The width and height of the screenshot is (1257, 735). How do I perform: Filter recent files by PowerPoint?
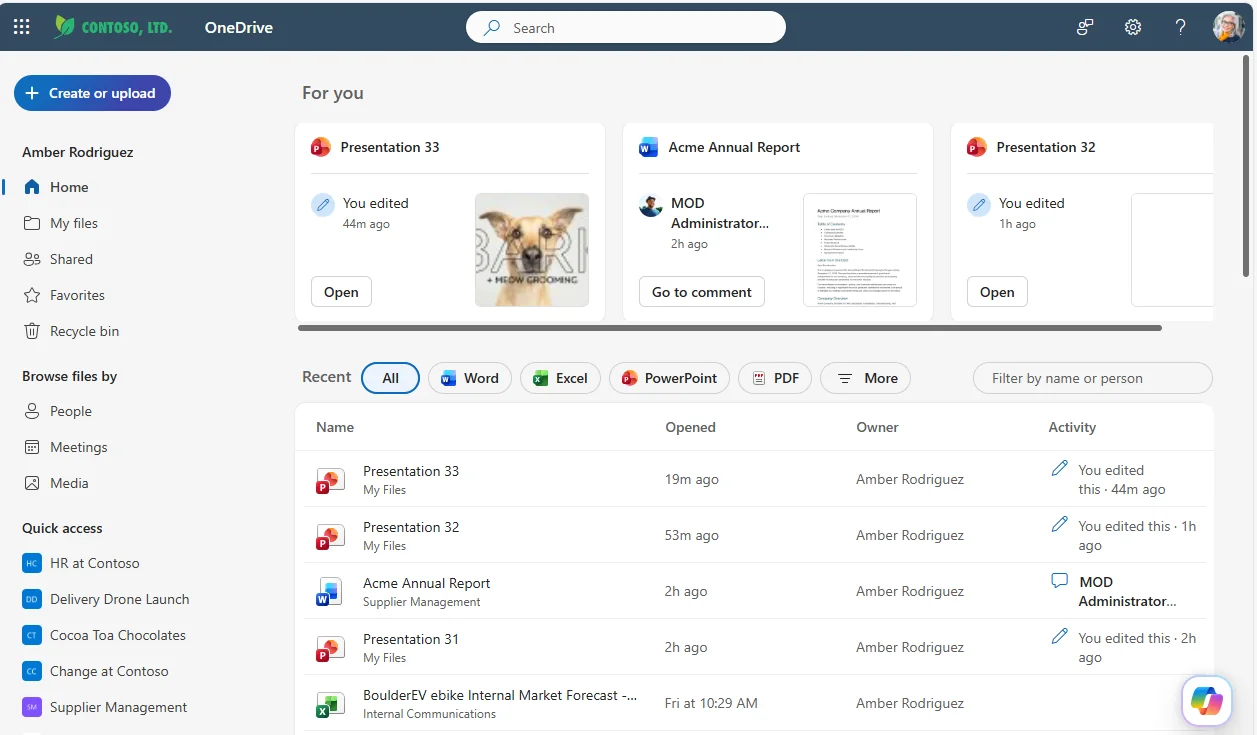(669, 378)
